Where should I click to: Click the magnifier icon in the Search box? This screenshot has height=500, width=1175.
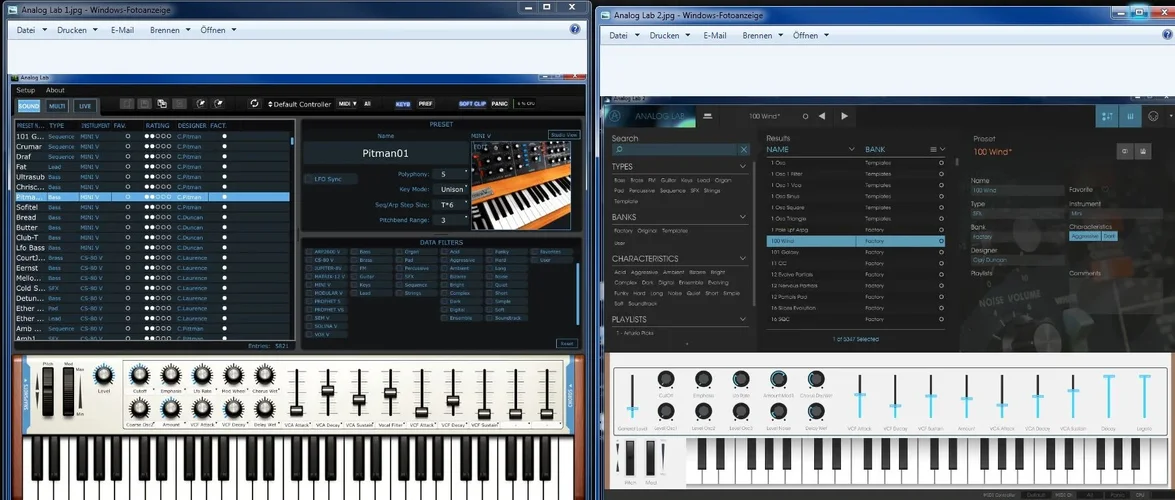pyautogui.click(x=619, y=150)
